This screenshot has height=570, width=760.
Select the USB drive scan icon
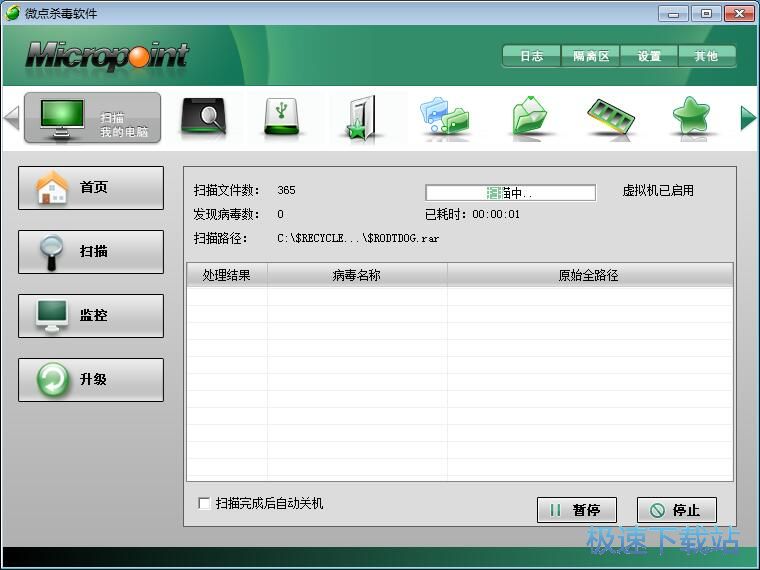click(282, 118)
